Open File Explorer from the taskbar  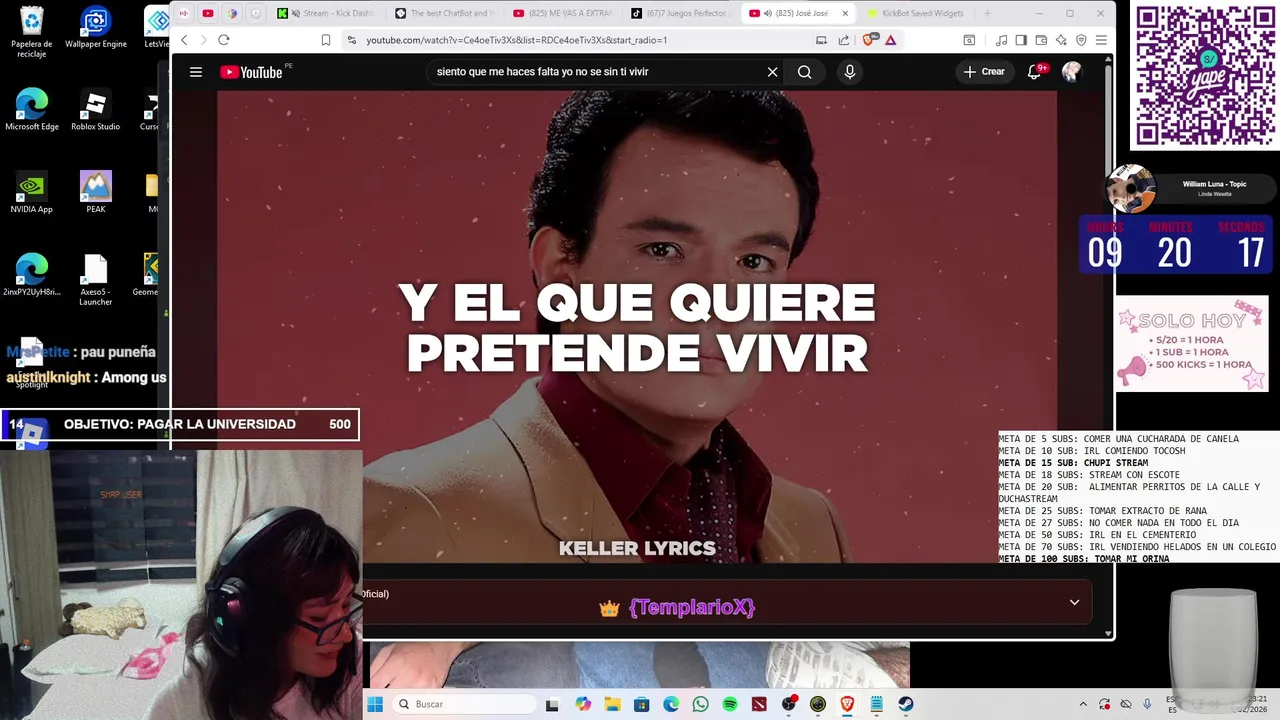612,704
